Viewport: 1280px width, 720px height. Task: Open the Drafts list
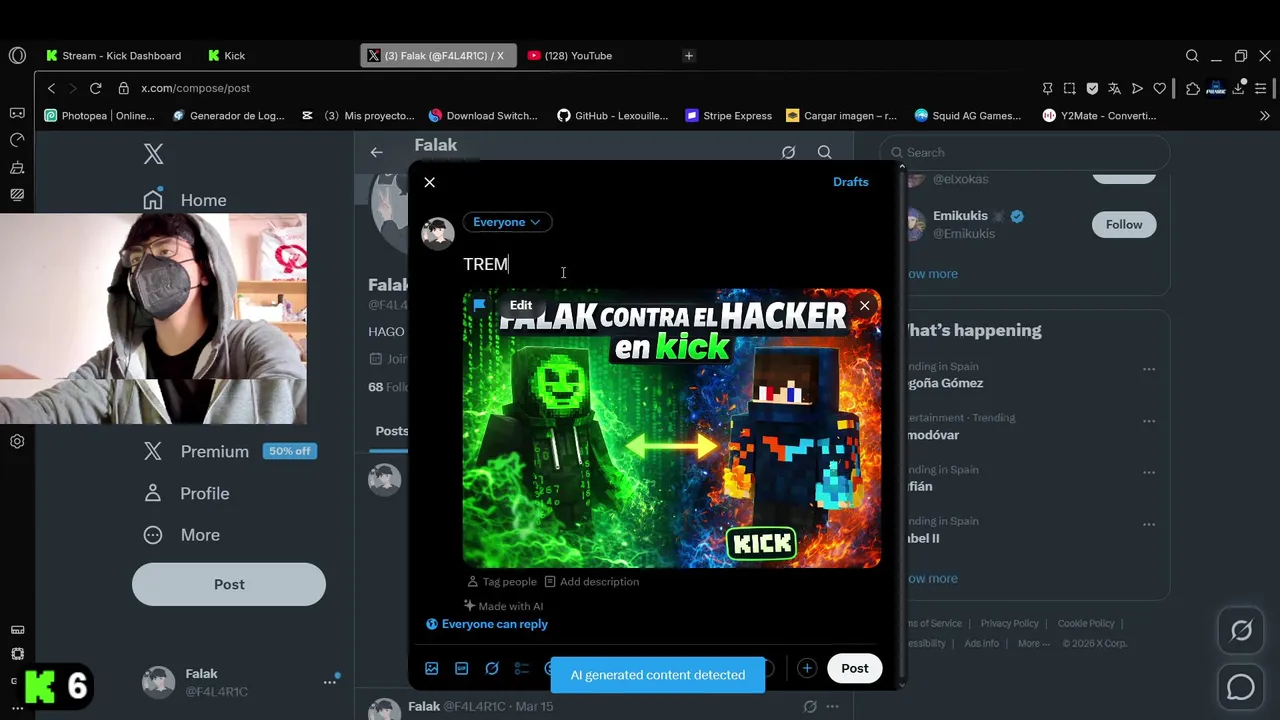pyautogui.click(x=851, y=182)
